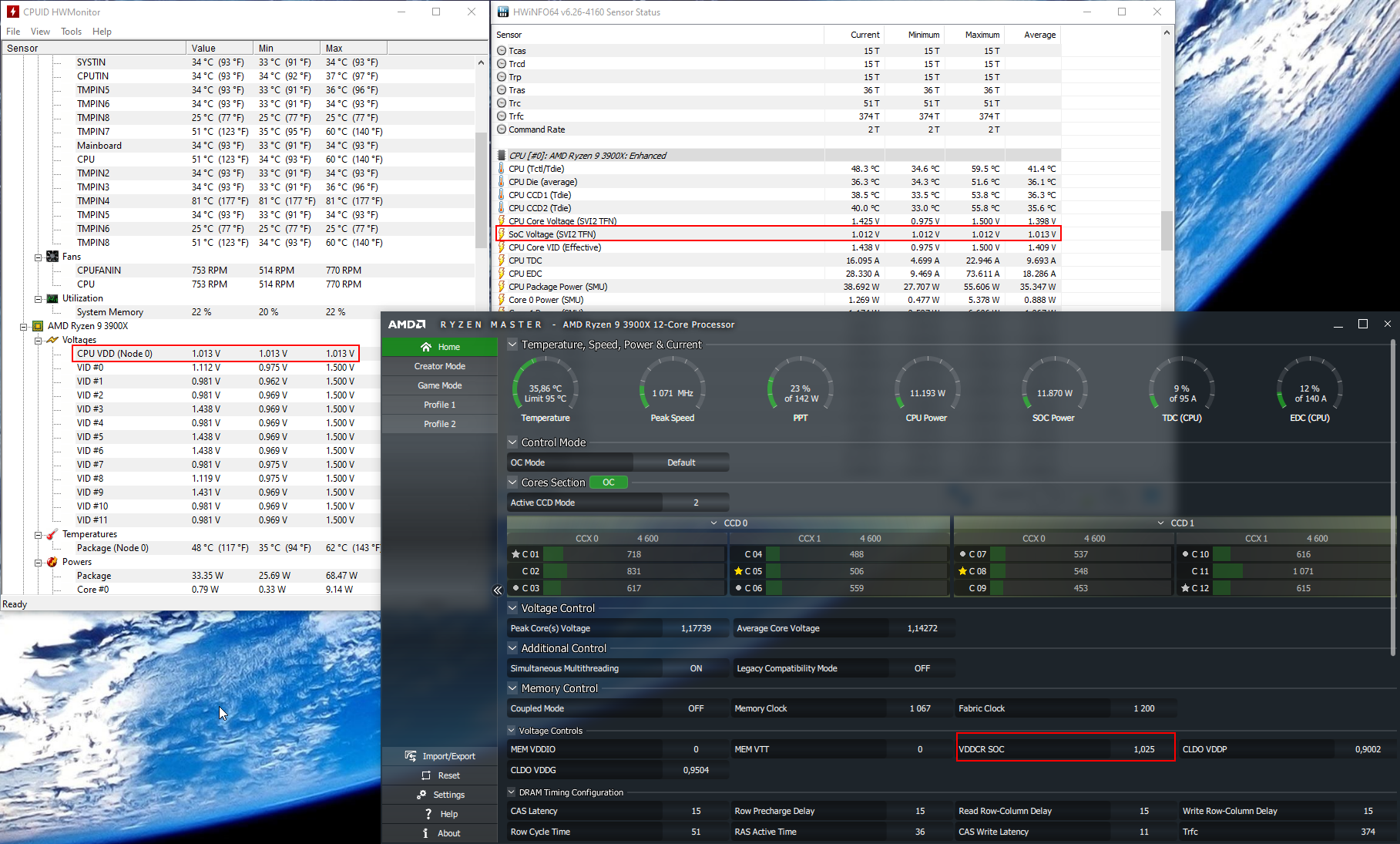Click the Voltages node icon in HWMonitor

click(52, 340)
